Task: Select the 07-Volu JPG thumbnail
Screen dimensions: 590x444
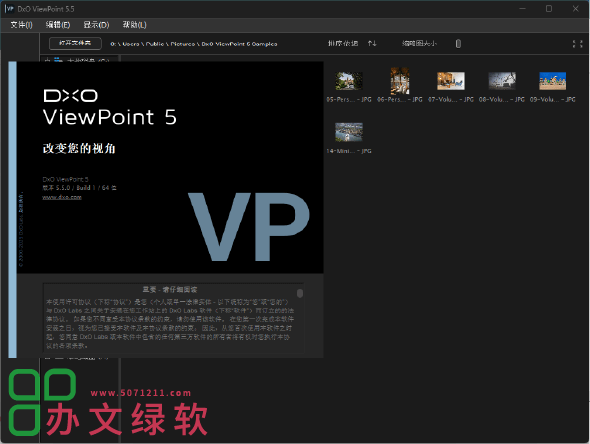Action: point(451,81)
